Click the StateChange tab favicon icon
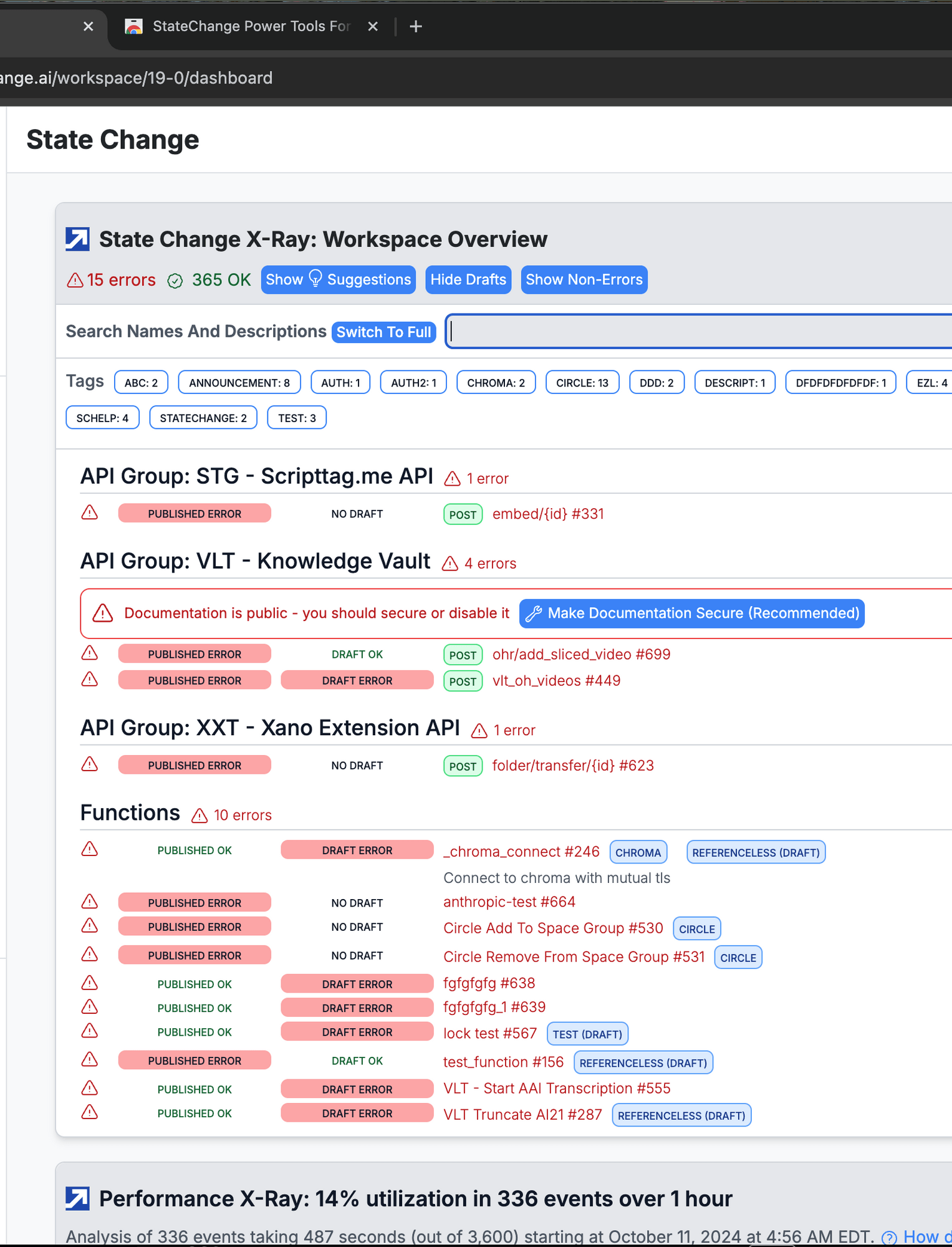Viewport: 952px width, 1247px height. tap(134, 26)
